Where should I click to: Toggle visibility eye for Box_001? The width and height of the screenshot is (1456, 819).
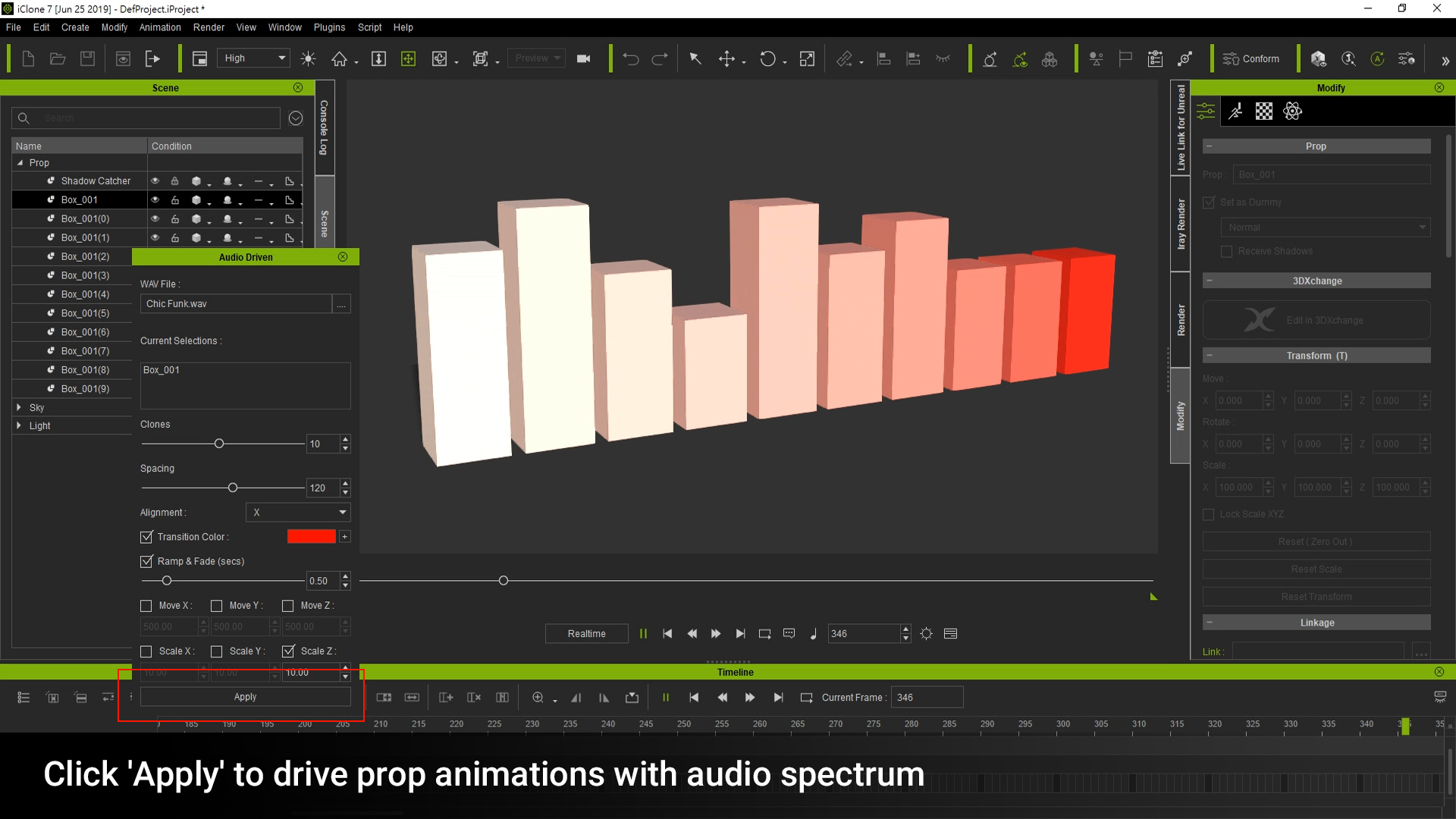(x=155, y=199)
